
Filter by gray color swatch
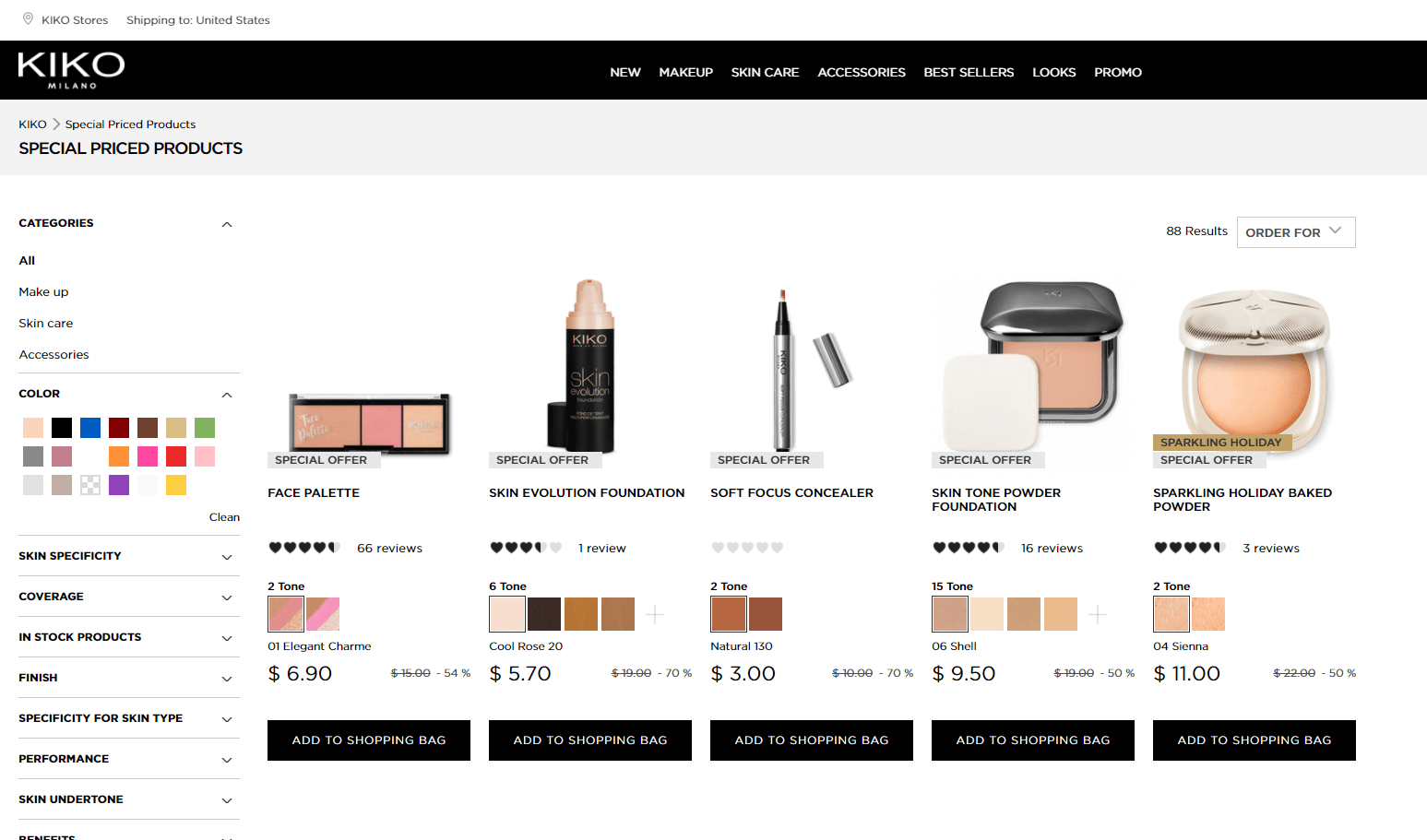[33, 456]
